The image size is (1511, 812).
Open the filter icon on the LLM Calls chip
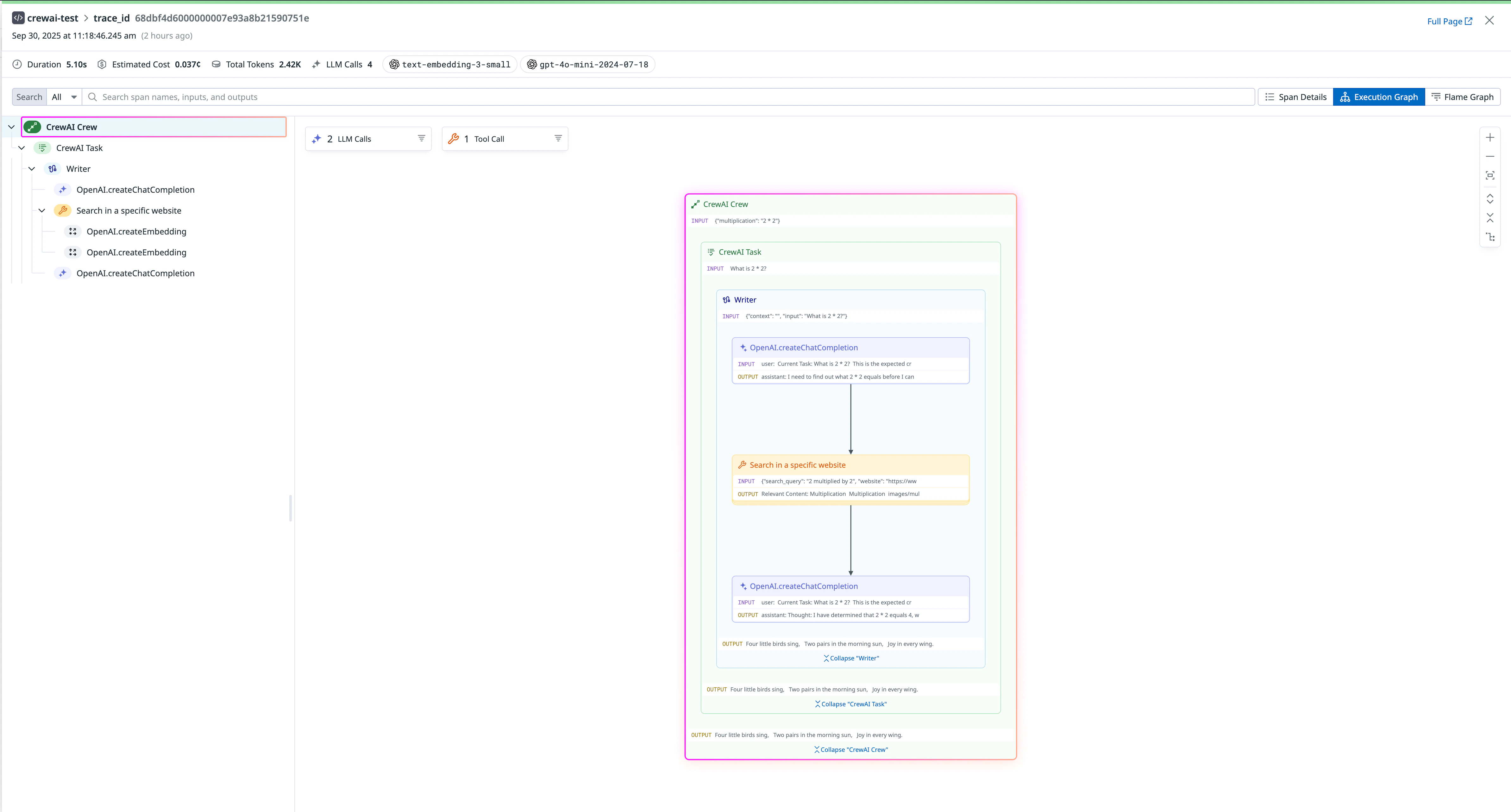coord(422,138)
